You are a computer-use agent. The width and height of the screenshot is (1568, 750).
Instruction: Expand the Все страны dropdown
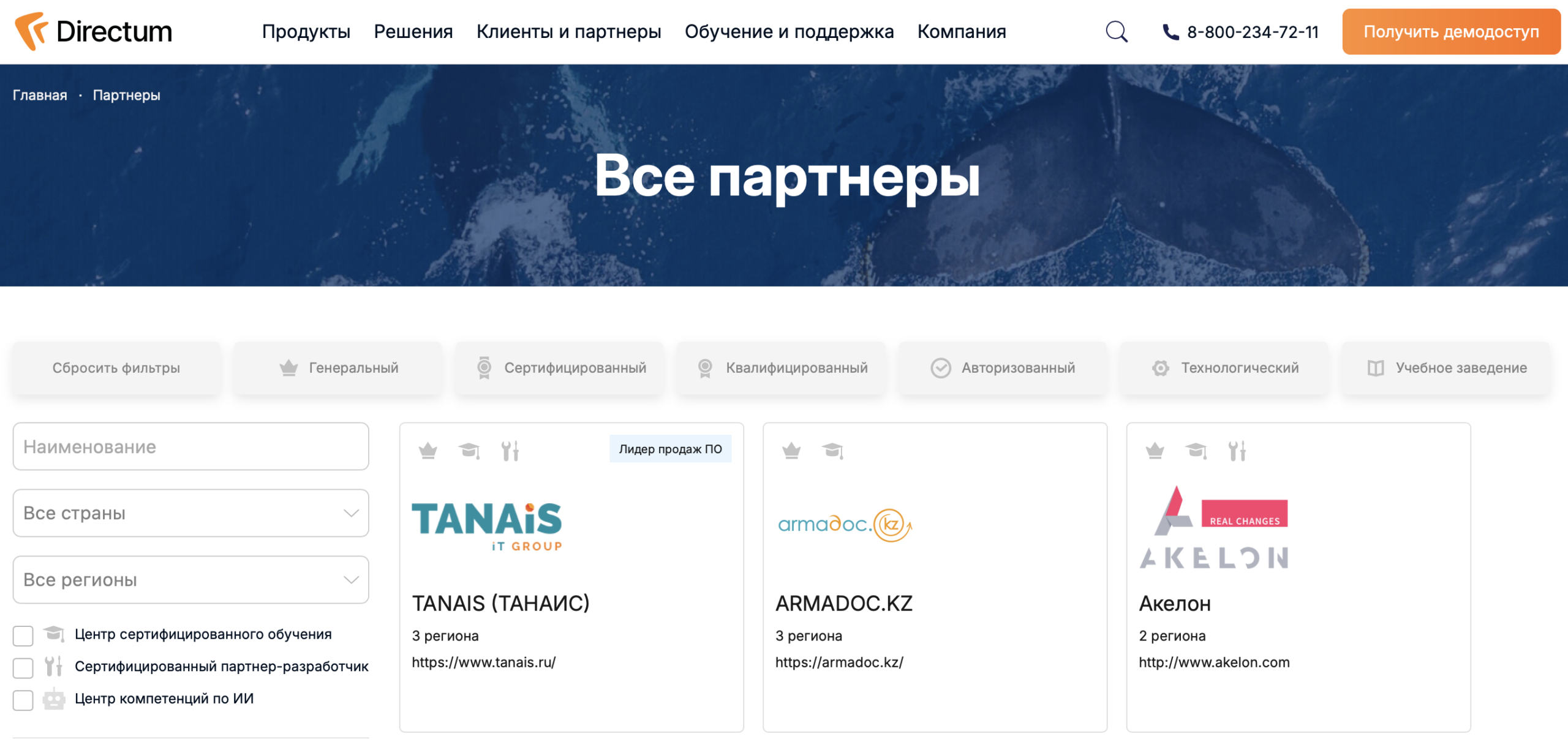pyautogui.click(x=190, y=513)
